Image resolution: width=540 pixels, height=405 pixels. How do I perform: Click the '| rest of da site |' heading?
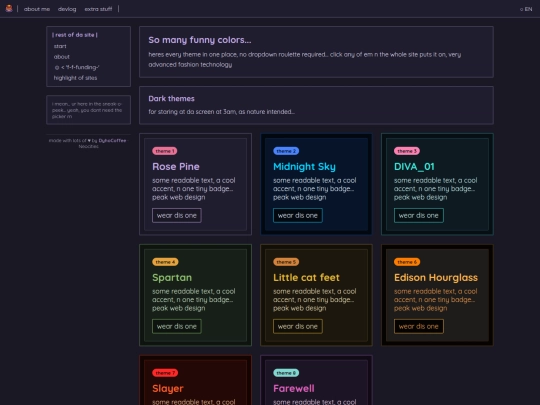75,35
